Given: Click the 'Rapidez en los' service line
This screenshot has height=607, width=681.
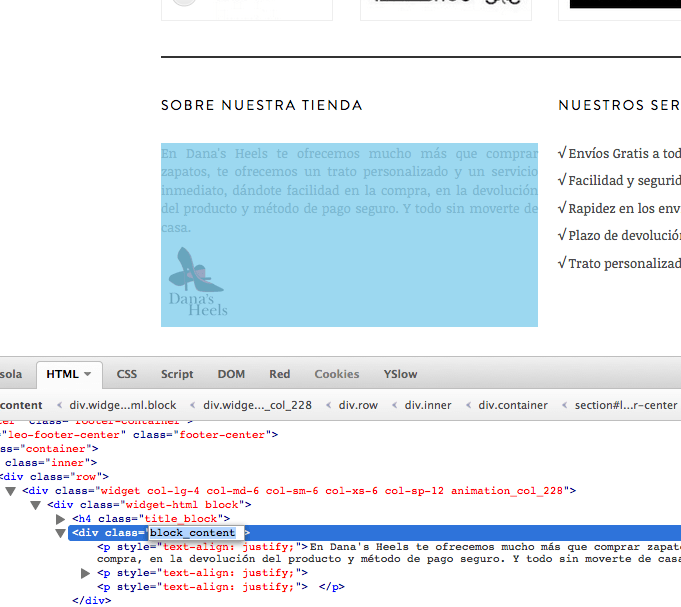Looking at the screenshot, I should [x=619, y=208].
